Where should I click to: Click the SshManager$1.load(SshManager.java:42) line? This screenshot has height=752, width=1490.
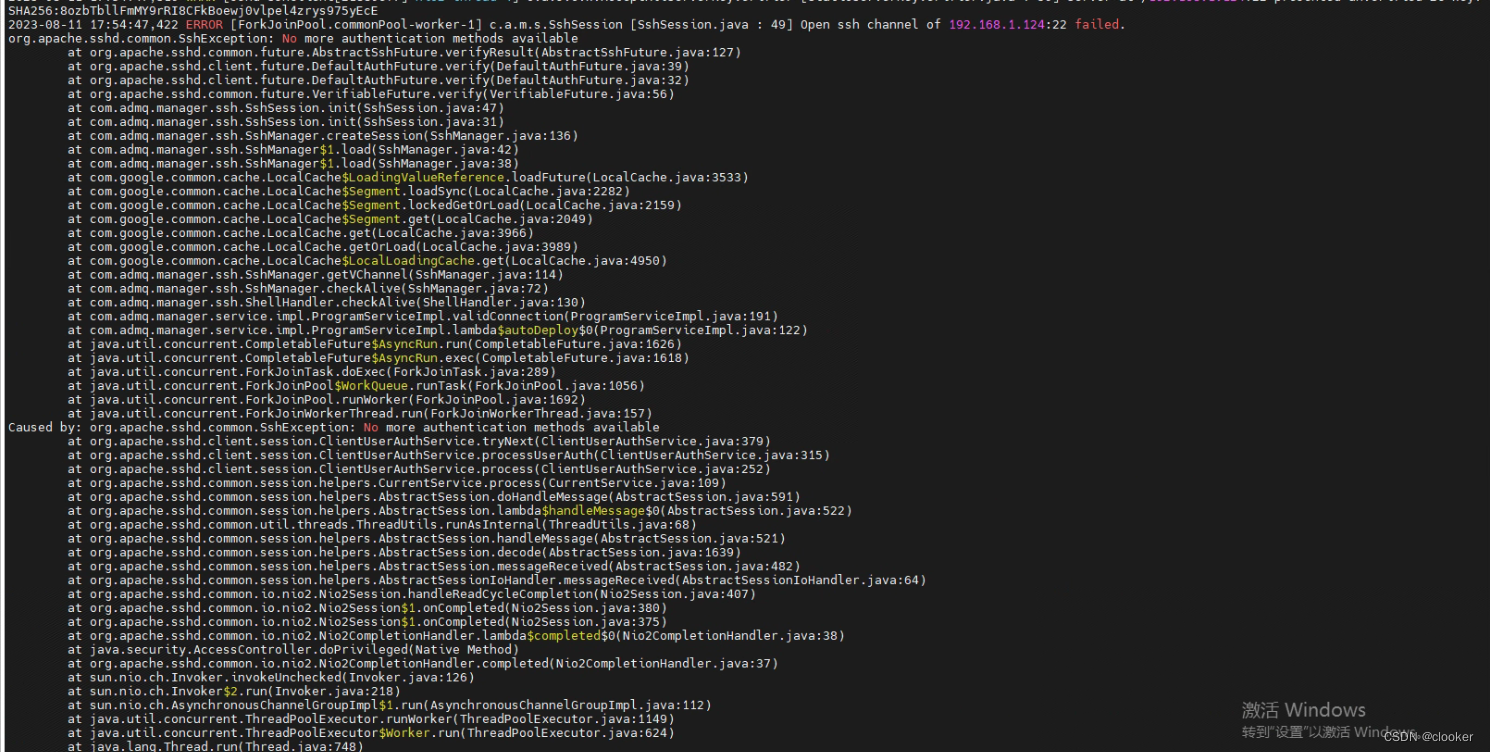pos(294,149)
